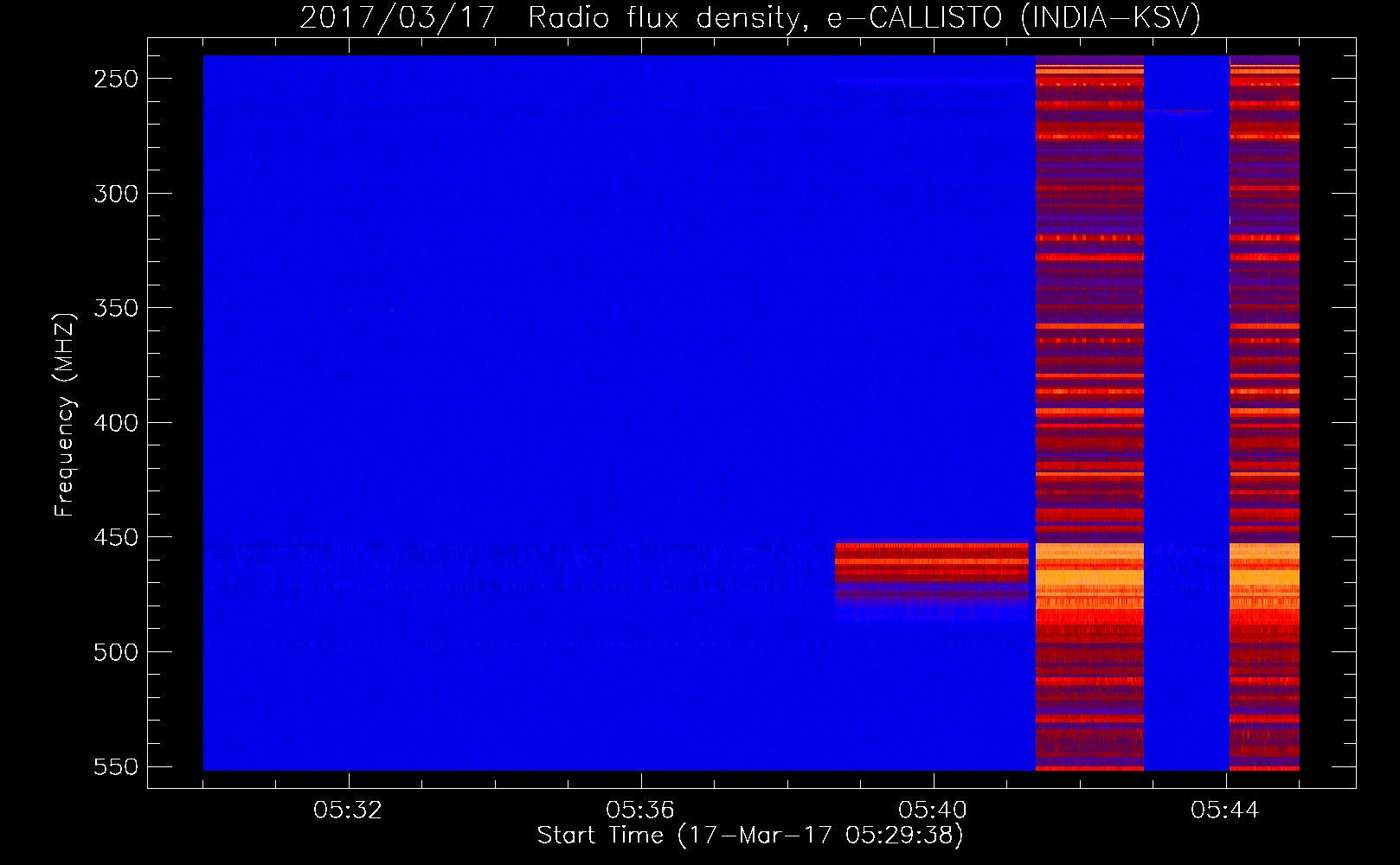This screenshot has width=1400, height=865.
Task: Click the 05:44 time tick label
Action: (1225, 811)
